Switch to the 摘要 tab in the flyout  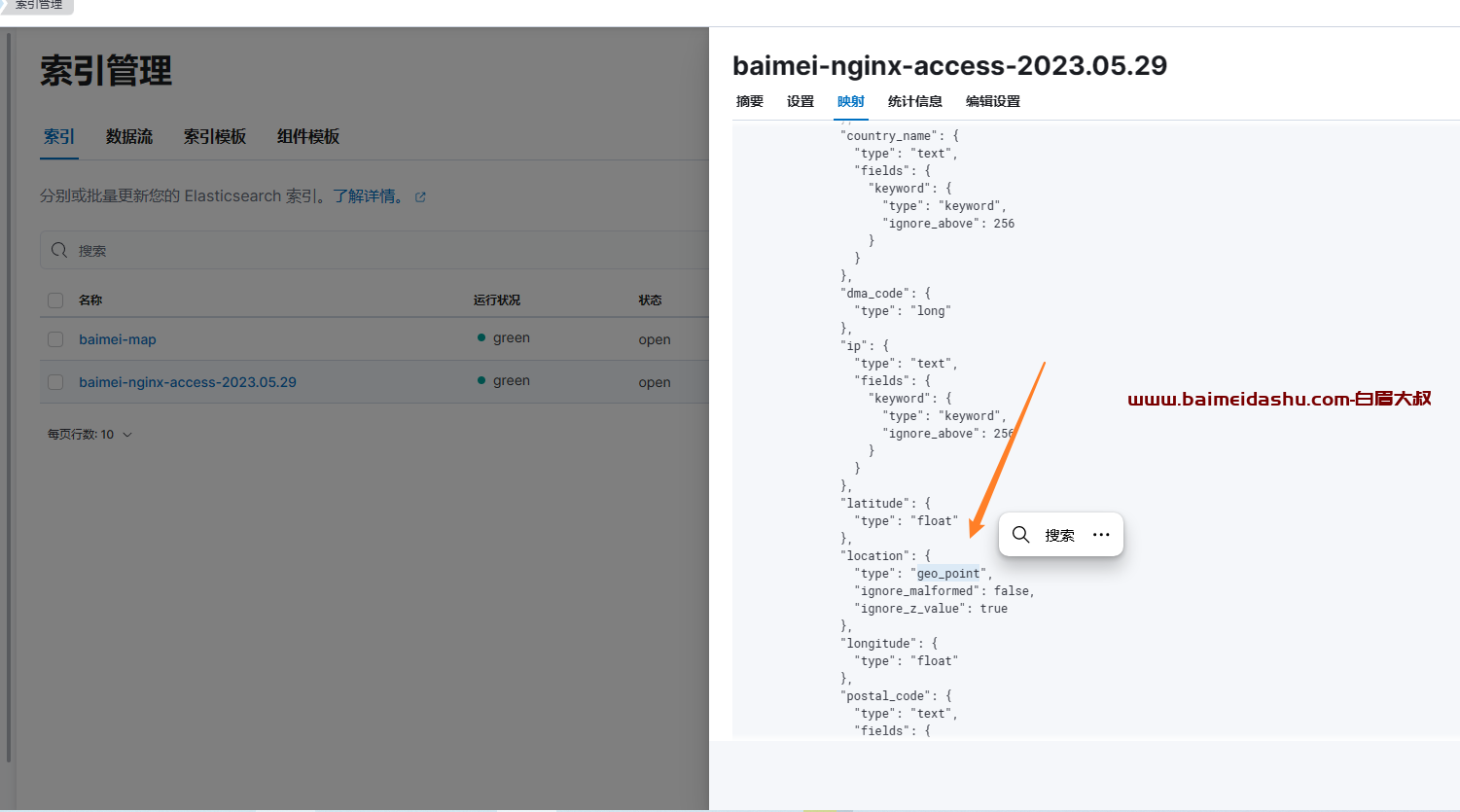[750, 101]
